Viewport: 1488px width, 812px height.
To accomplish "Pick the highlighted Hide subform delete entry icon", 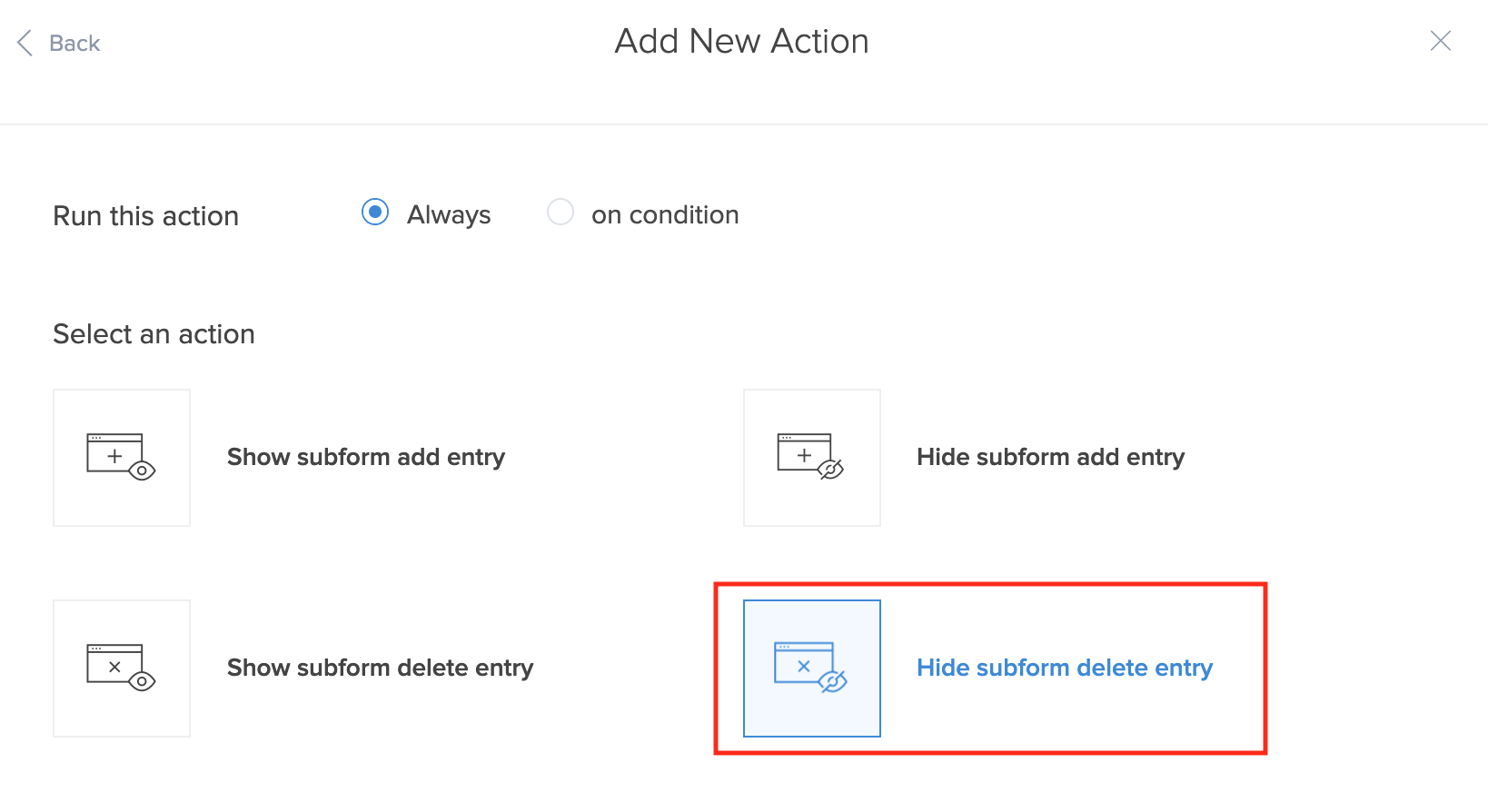I will (x=811, y=668).
